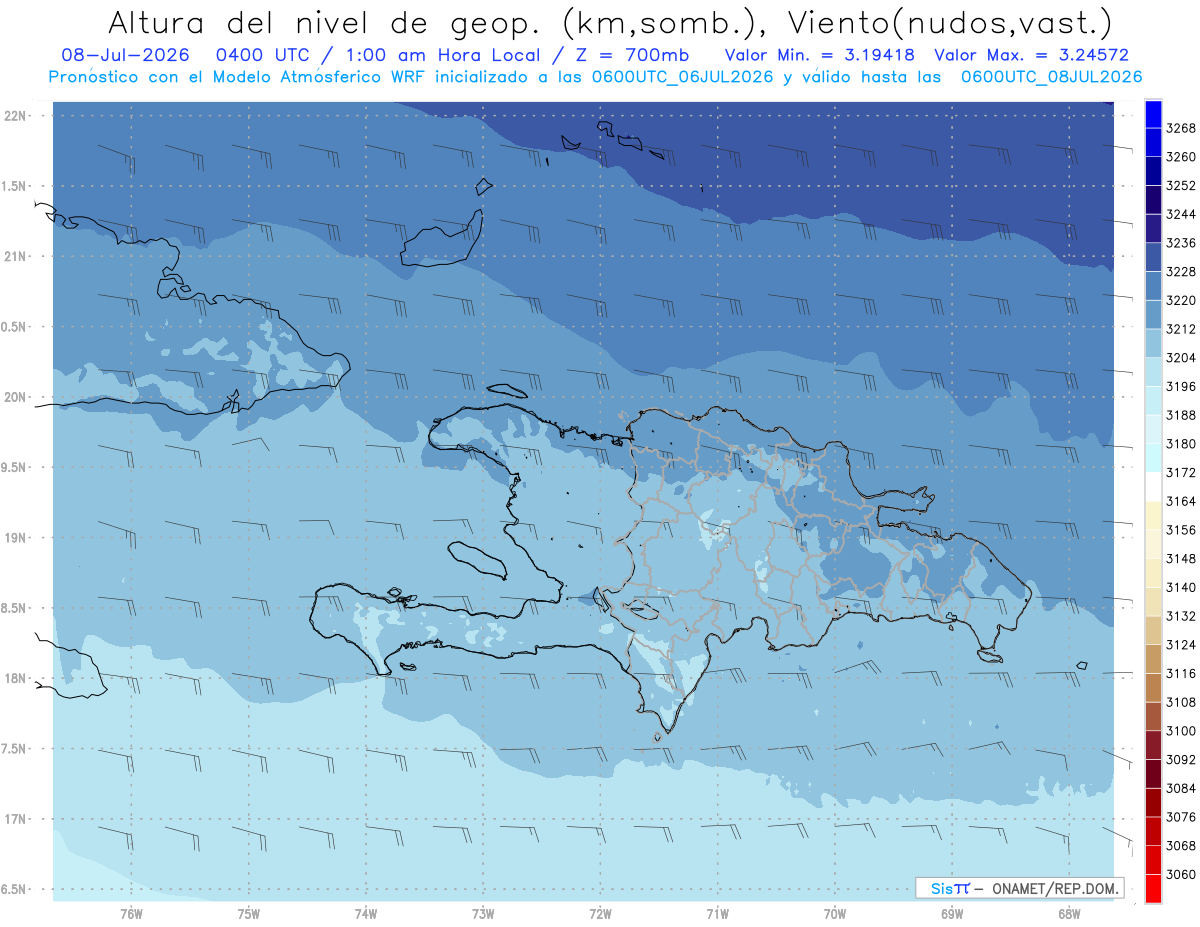Click the '3180' color scale value
Screen dimensions: 1200x927
1181,444
